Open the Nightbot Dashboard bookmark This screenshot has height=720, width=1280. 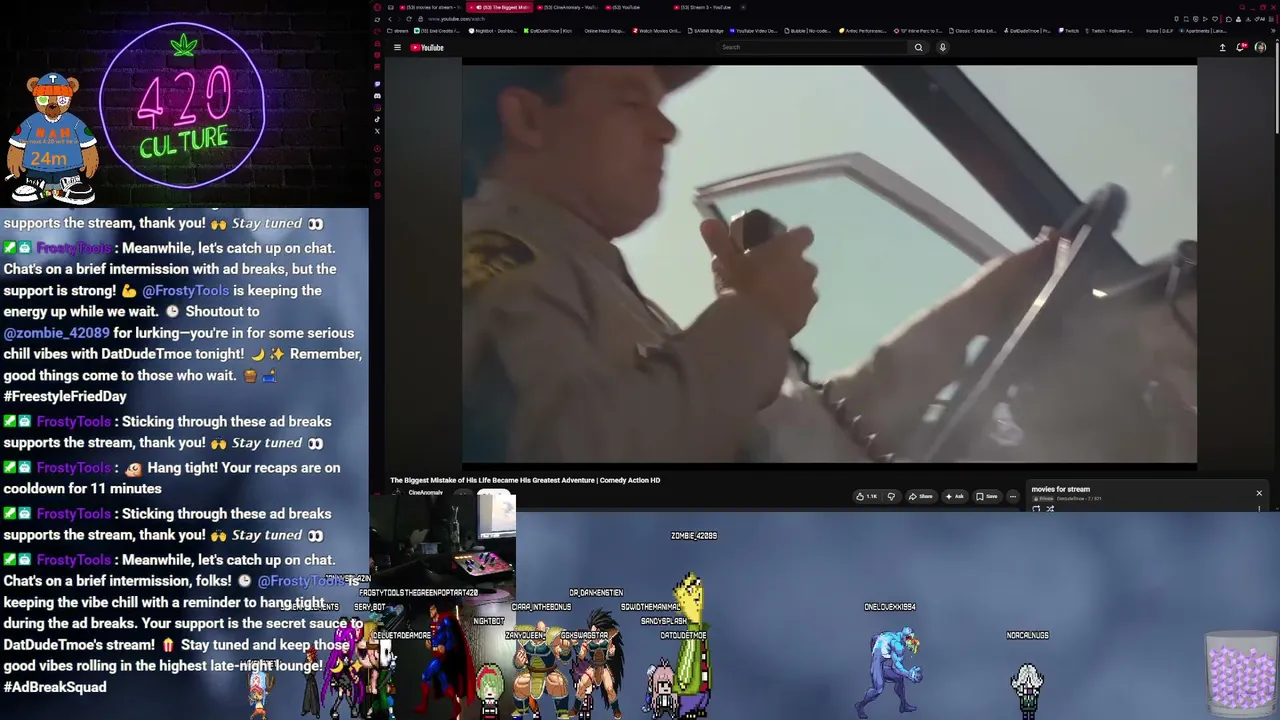(x=493, y=31)
